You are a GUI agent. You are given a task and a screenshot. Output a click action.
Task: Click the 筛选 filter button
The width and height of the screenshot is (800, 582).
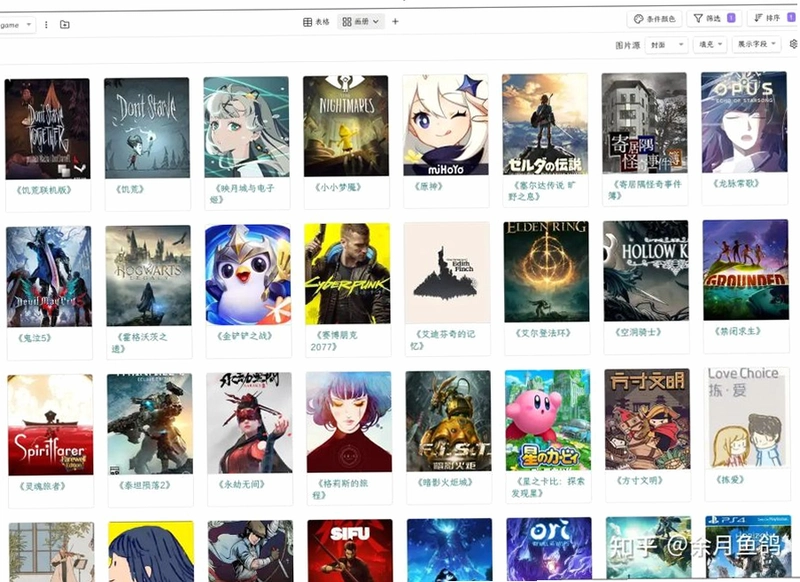(x=714, y=18)
